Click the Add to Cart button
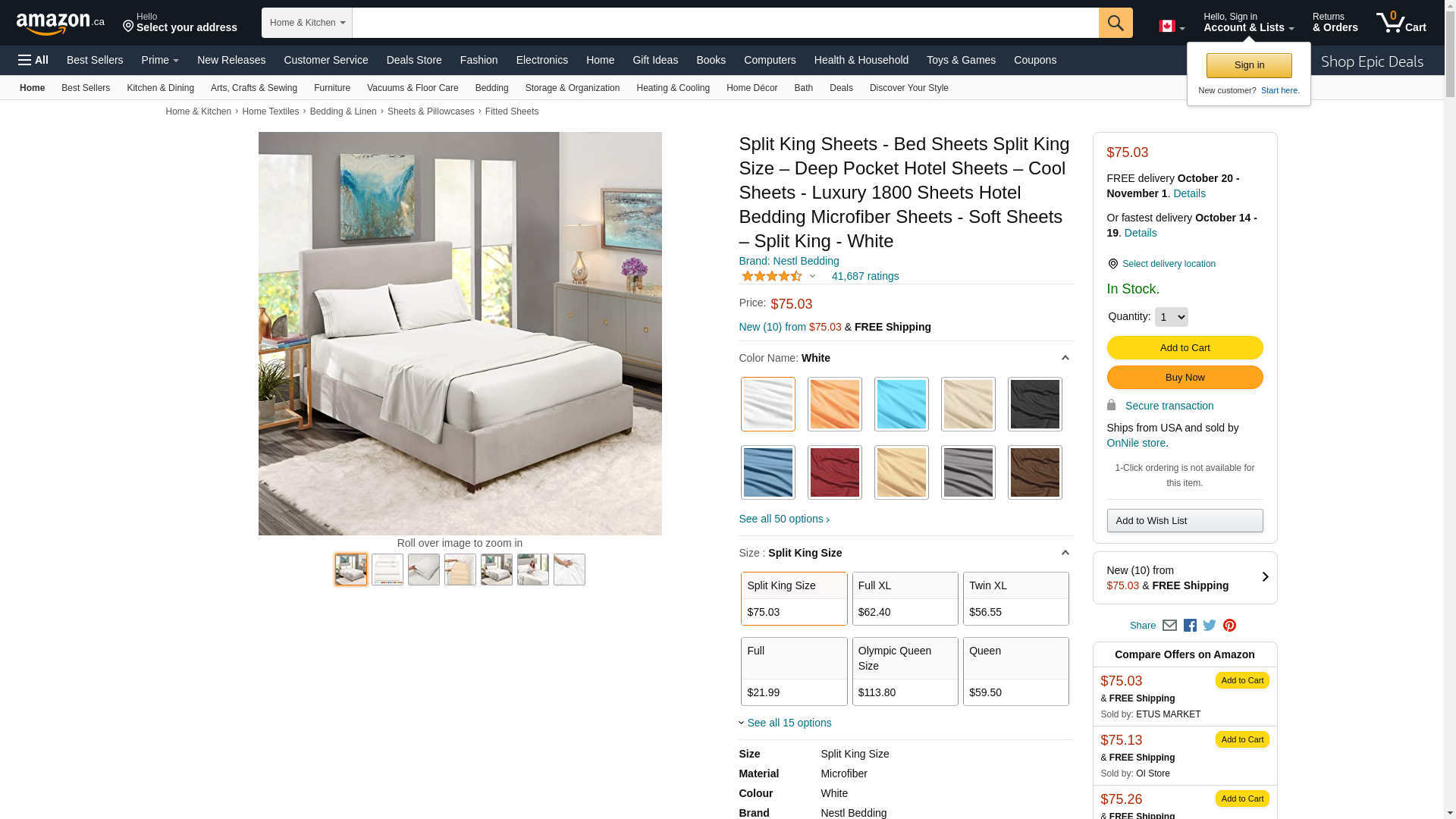The image size is (1456, 819). pyautogui.click(x=1185, y=347)
